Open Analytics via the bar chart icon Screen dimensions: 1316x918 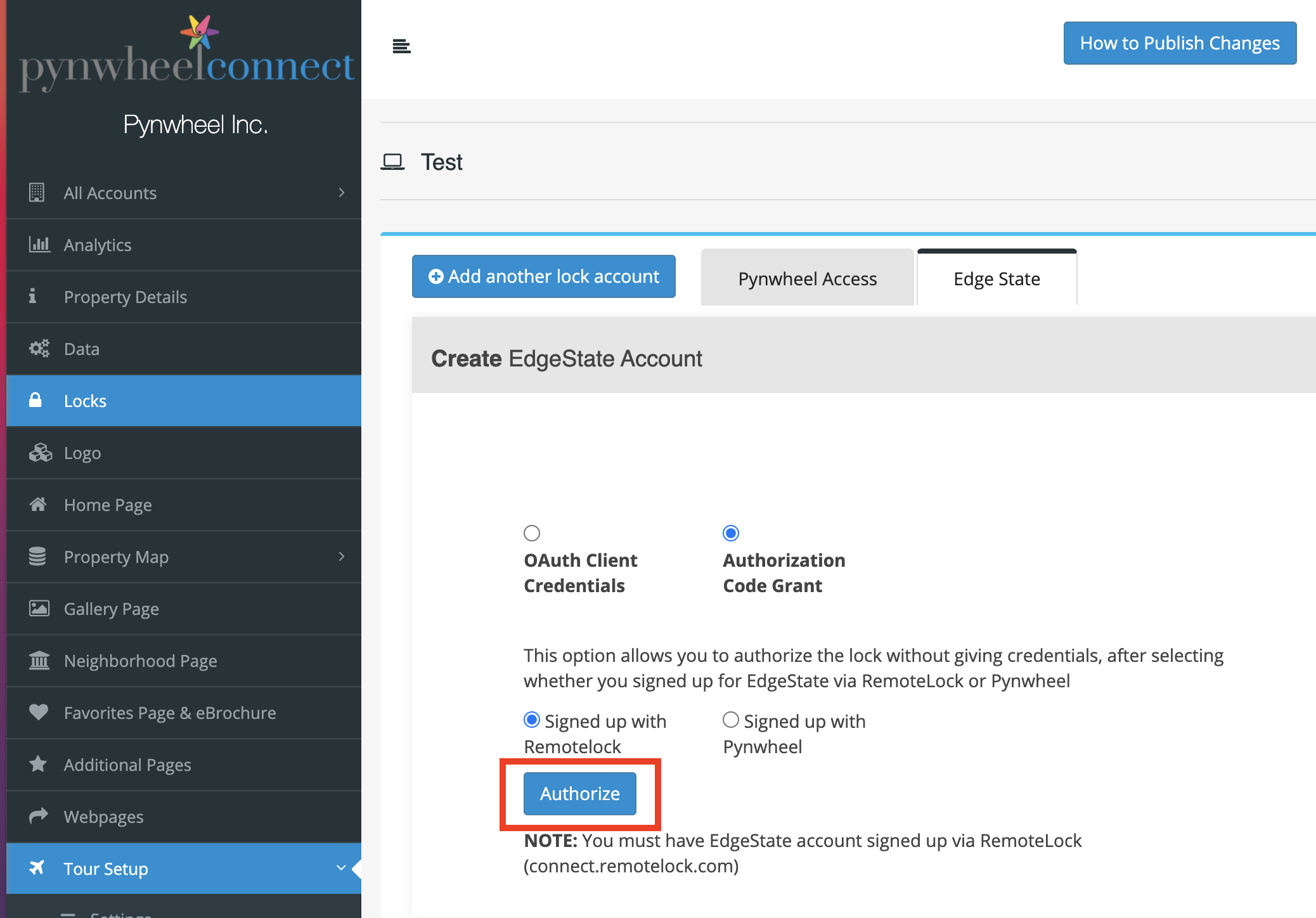point(39,245)
